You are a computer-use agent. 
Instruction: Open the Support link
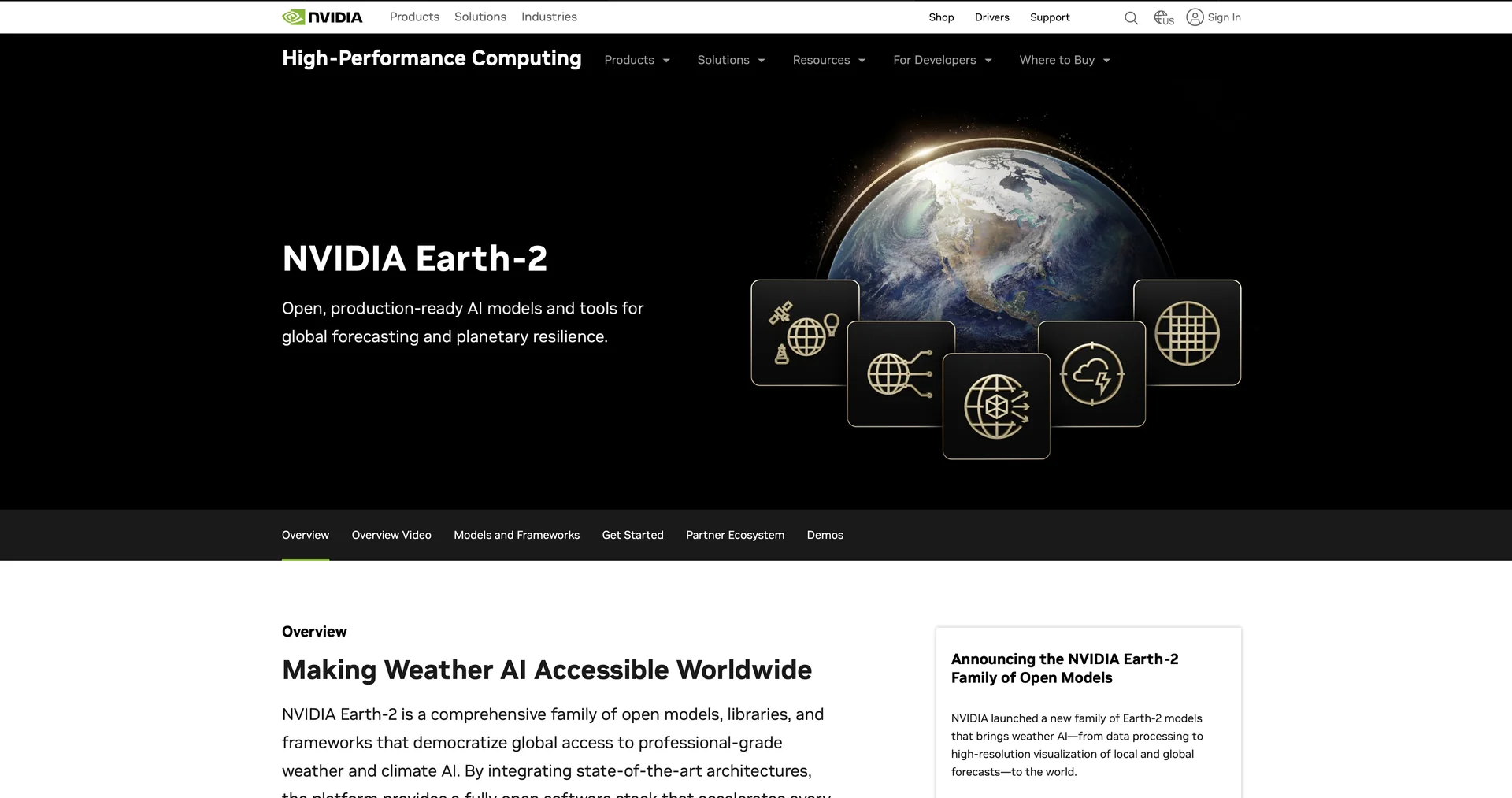[x=1050, y=17]
